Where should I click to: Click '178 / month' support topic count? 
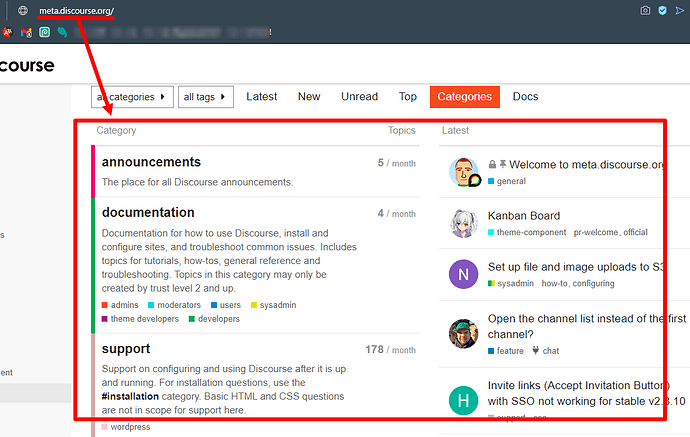[390, 350]
